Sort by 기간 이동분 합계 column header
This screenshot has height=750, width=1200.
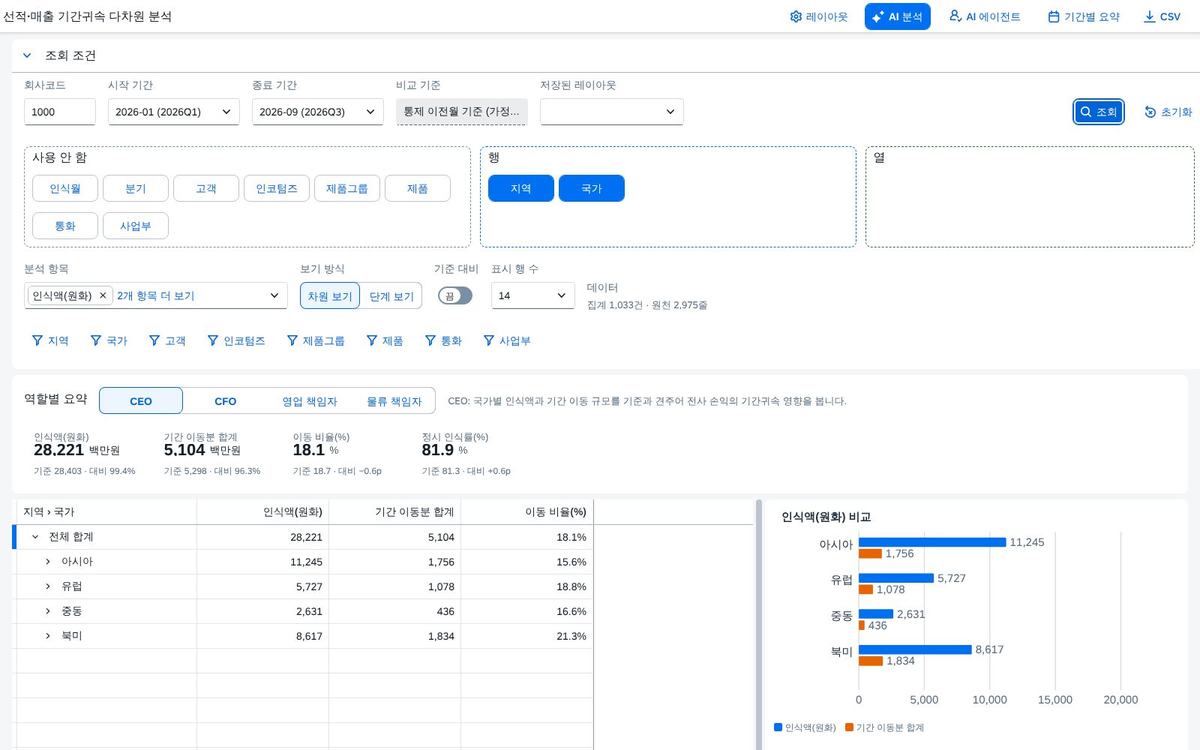395,512
